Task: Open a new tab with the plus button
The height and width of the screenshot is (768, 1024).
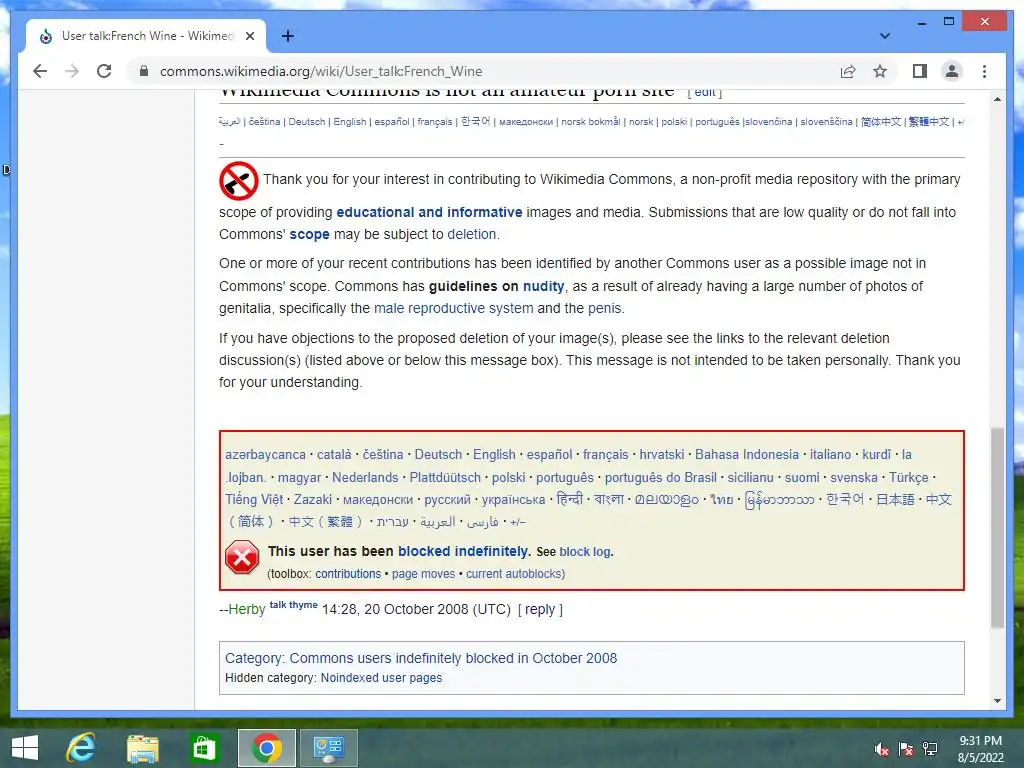Action: coord(287,36)
